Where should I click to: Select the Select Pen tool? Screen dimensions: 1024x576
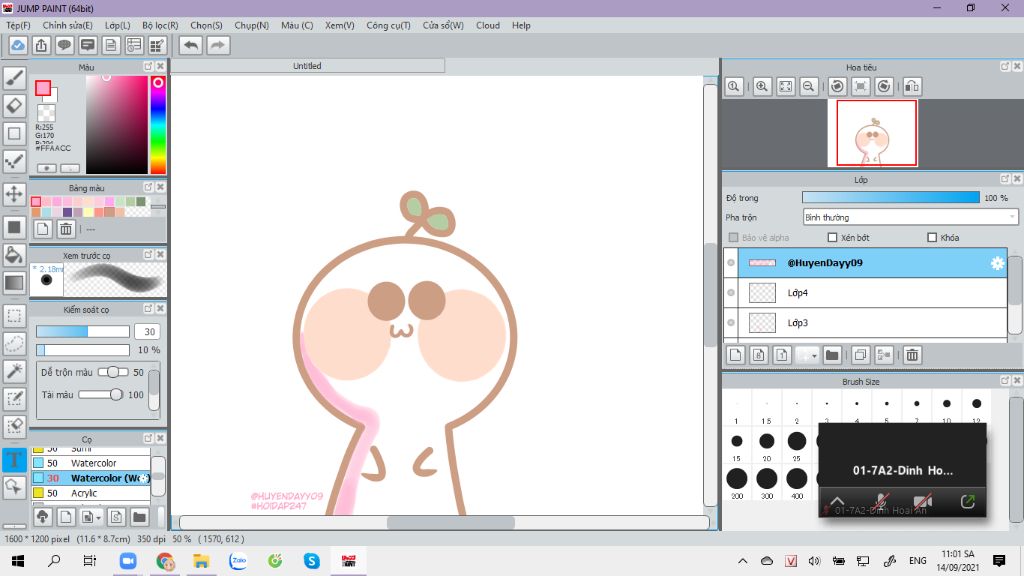click(14, 398)
